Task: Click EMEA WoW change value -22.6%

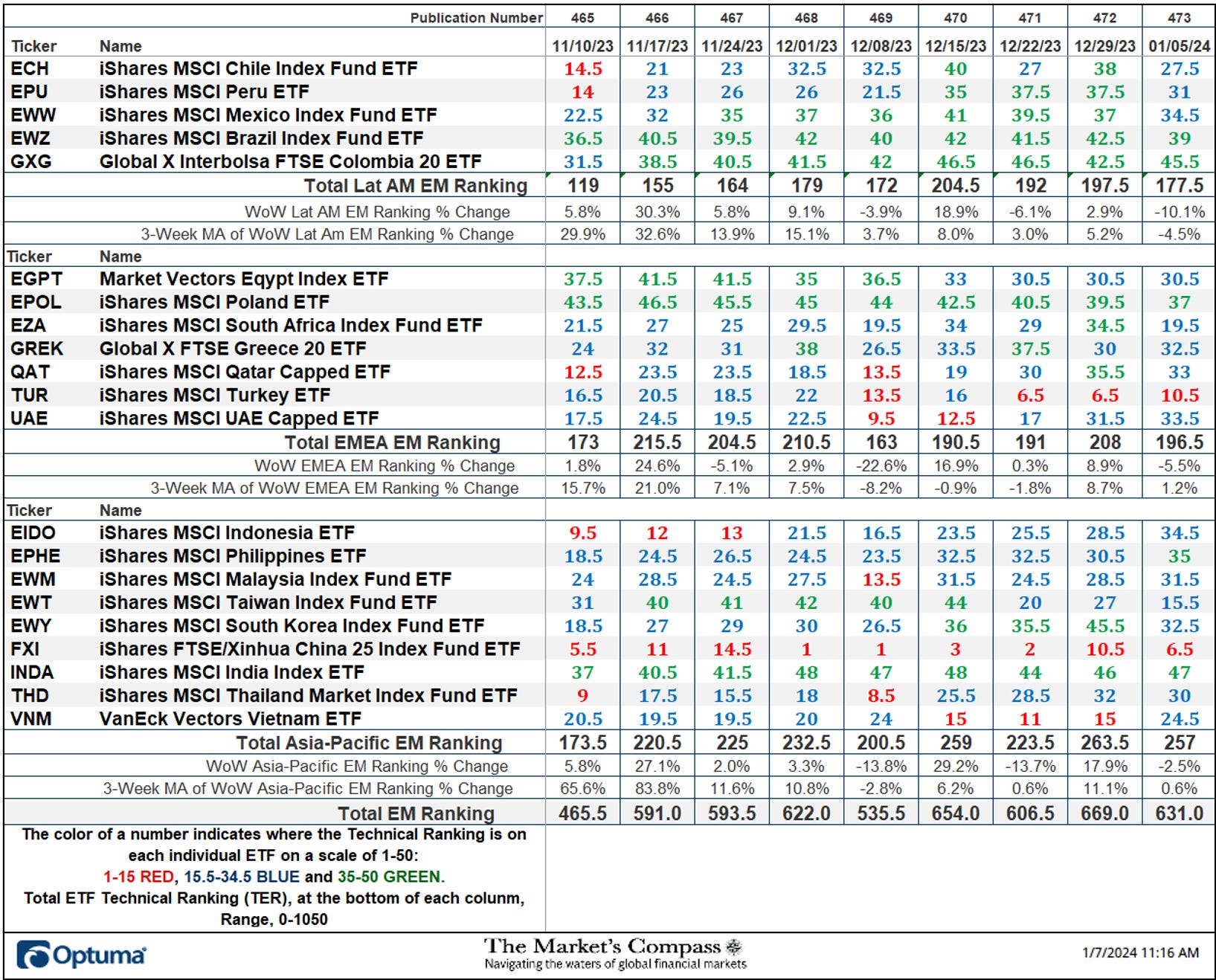Action: tap(881, 466)
